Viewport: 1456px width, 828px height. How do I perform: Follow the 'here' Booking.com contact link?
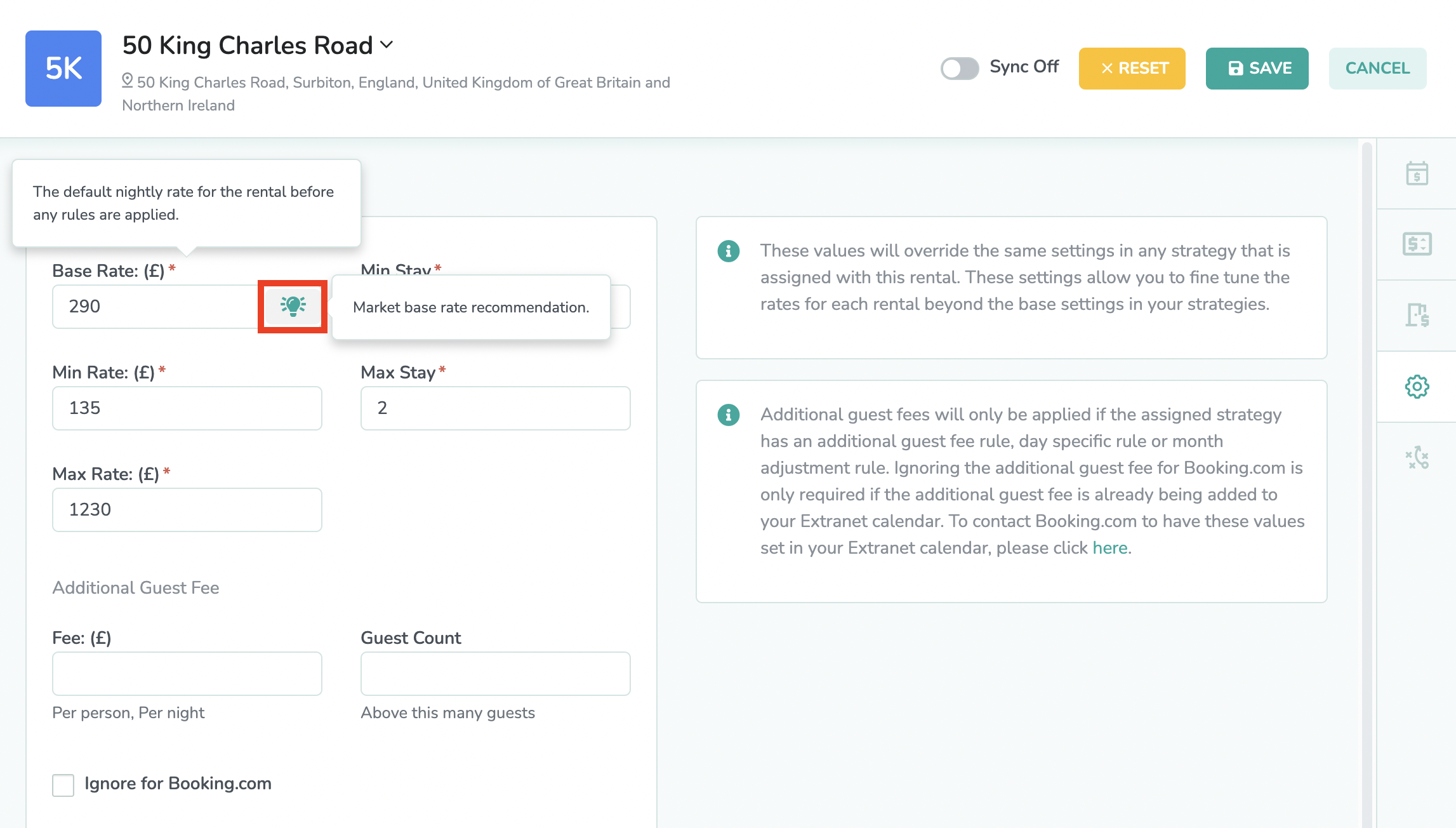tap(1109, 548)
